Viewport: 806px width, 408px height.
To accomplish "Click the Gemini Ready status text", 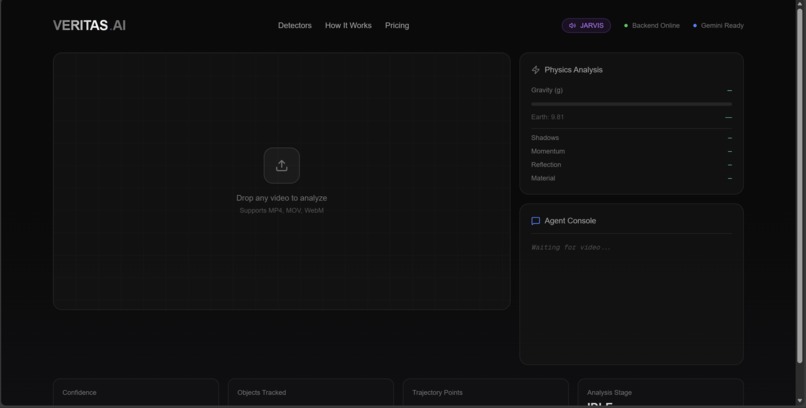I will point(722,26).
